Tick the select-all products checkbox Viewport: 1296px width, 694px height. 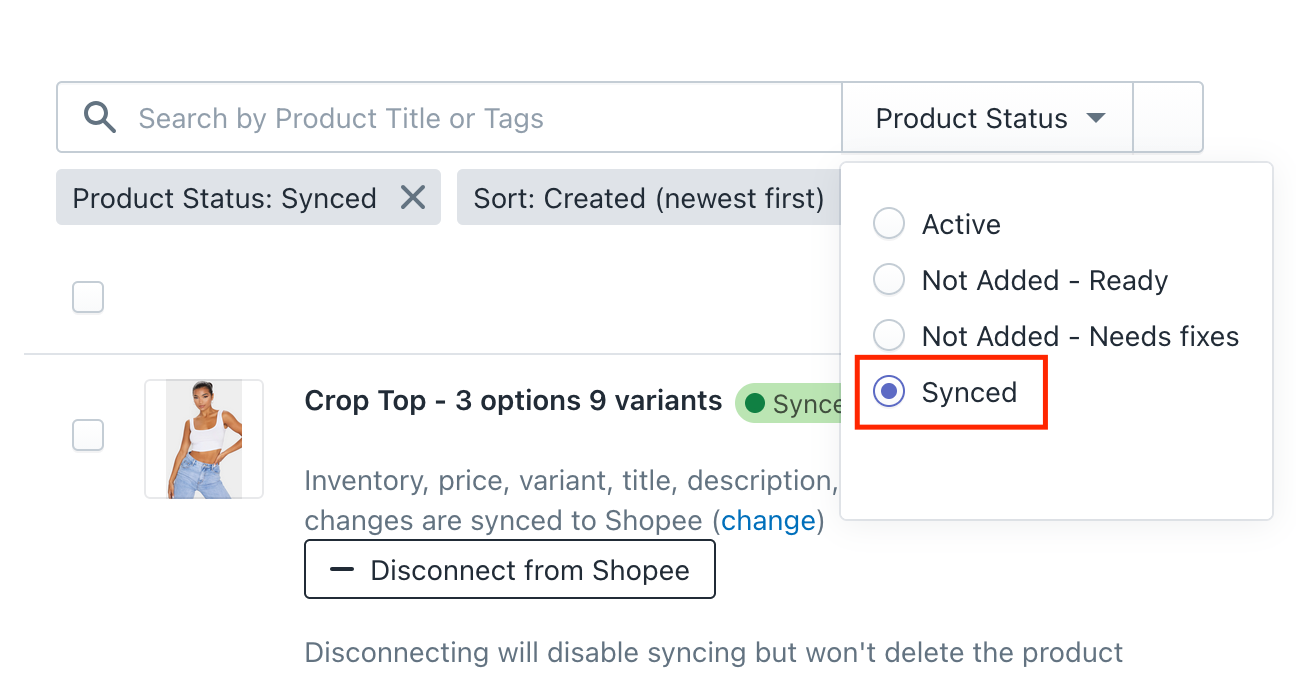point(88,297)
